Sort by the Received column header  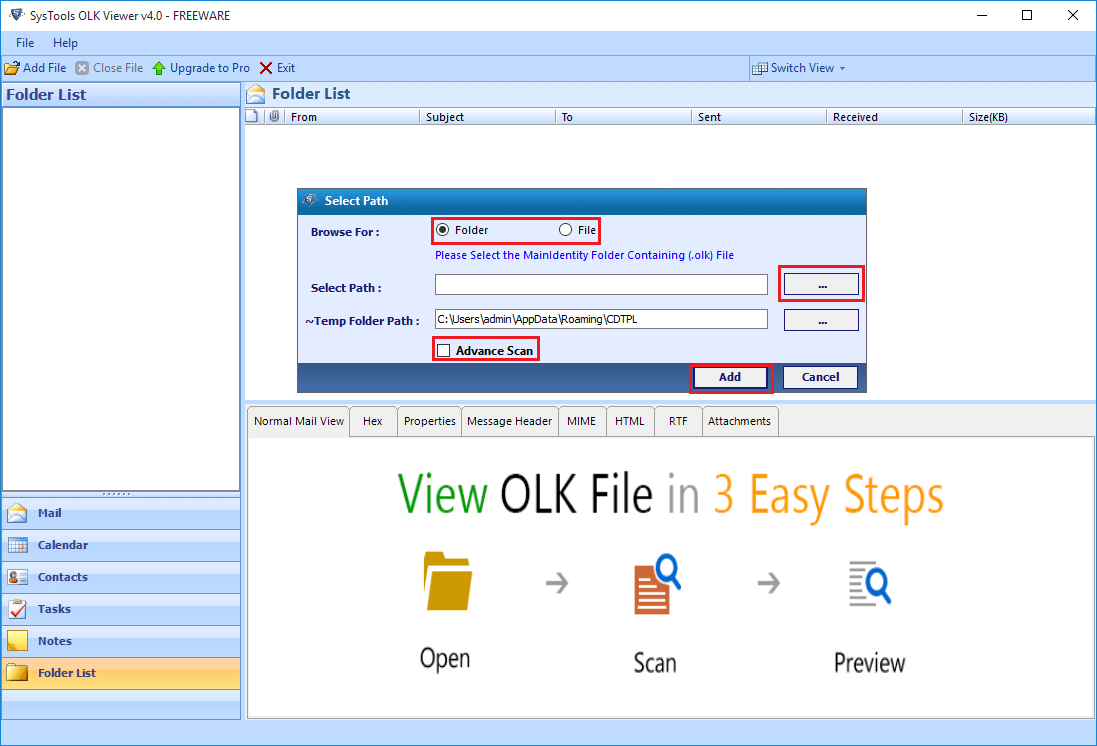[895, 117]
